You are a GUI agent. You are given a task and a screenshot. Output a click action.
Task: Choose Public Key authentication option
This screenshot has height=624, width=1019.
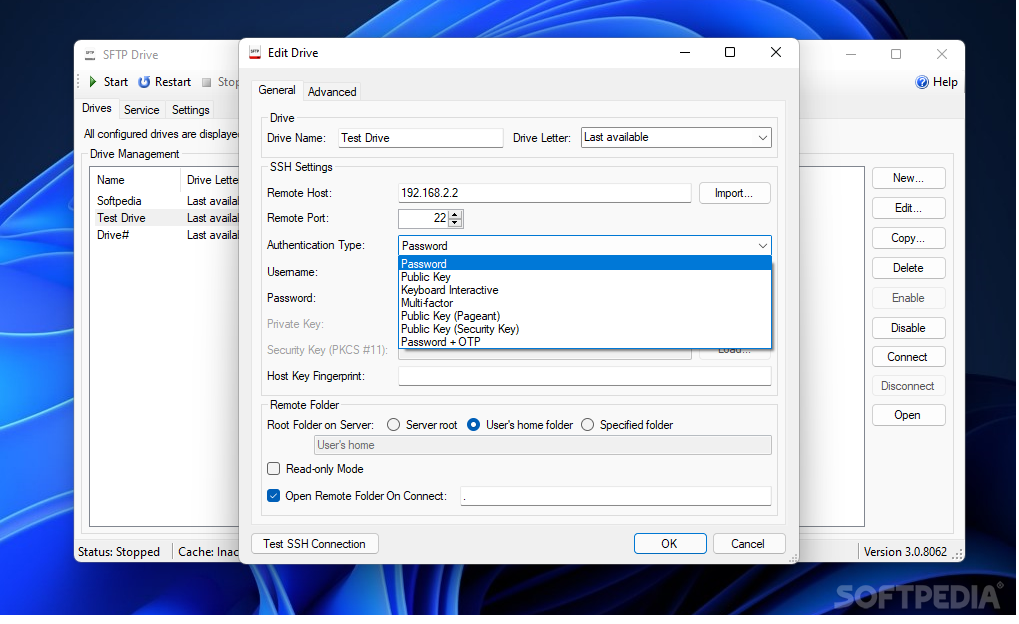(584, 277)
